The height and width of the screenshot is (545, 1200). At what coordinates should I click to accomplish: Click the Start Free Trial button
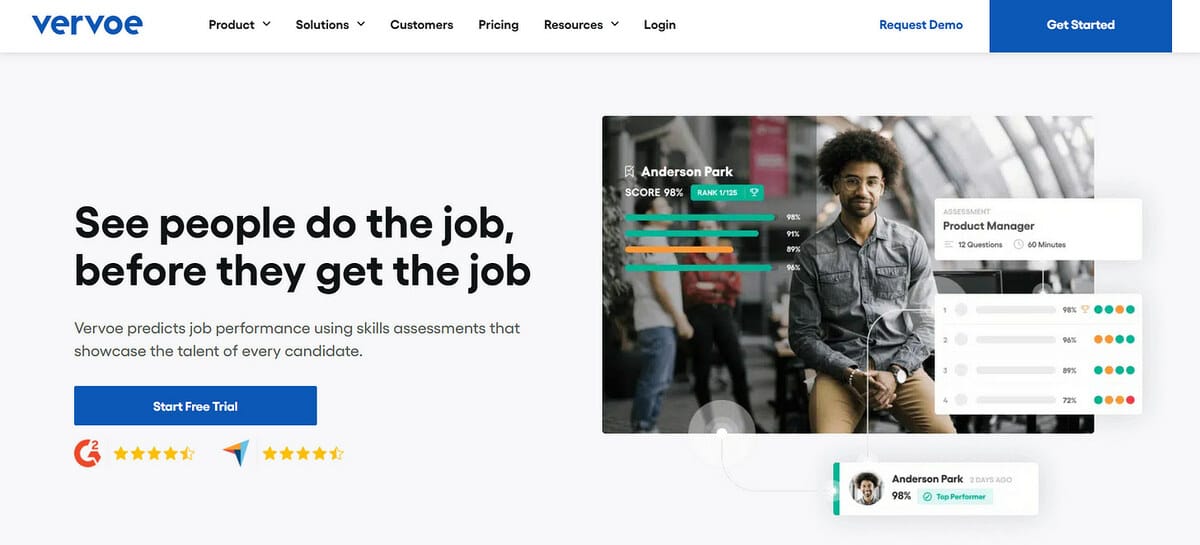point(195,406)
